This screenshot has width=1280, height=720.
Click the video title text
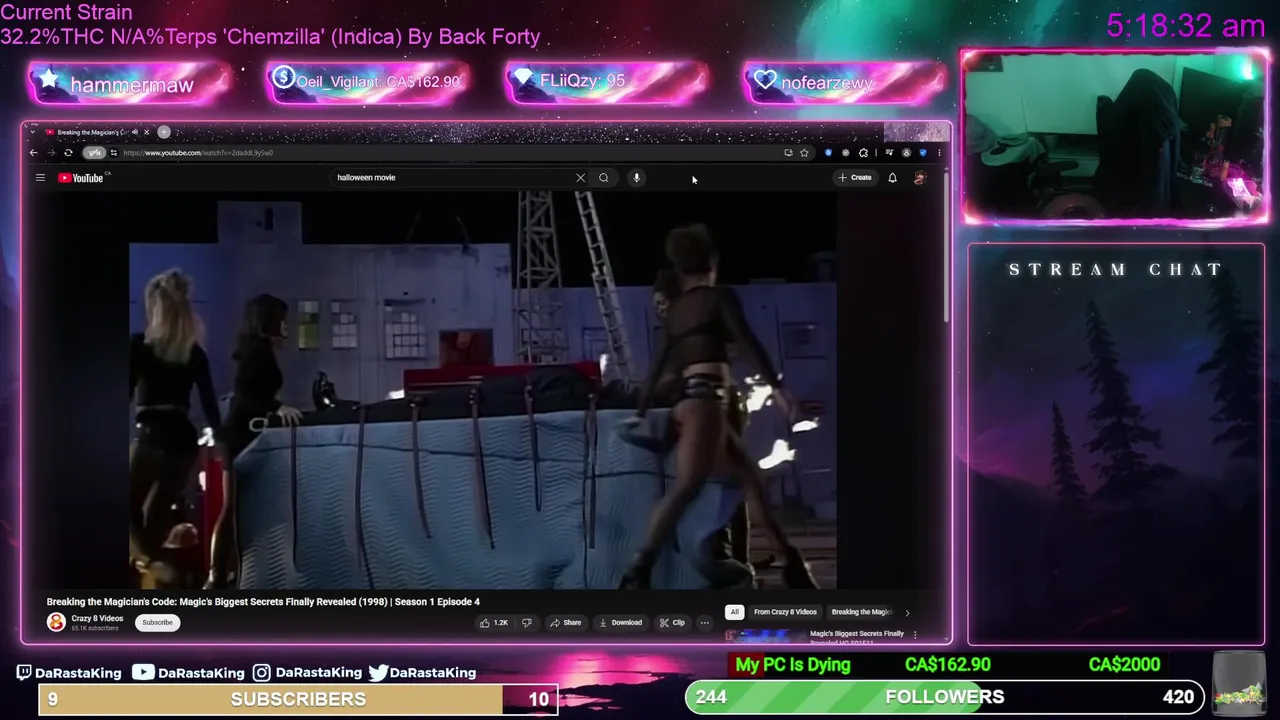coord(263,602)
